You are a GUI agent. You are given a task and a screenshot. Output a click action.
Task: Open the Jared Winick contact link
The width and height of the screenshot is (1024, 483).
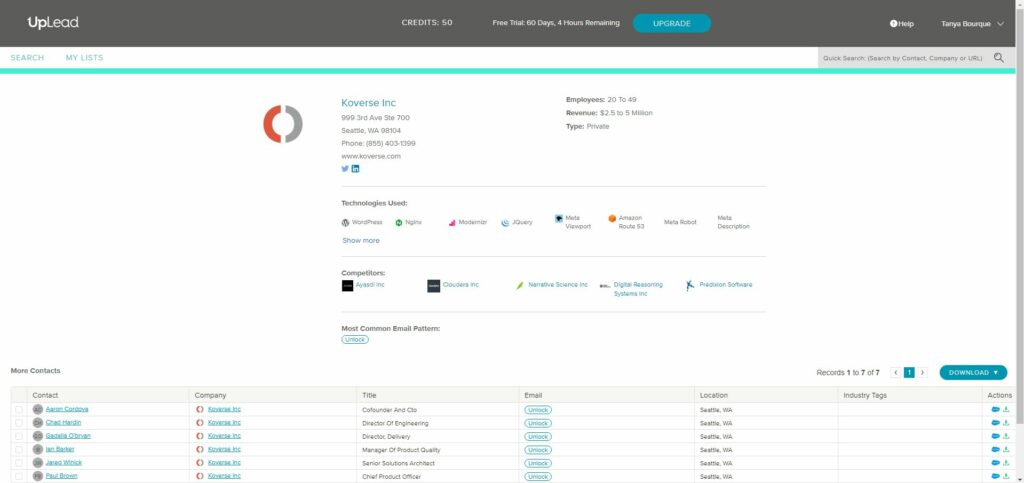point(63,462)
